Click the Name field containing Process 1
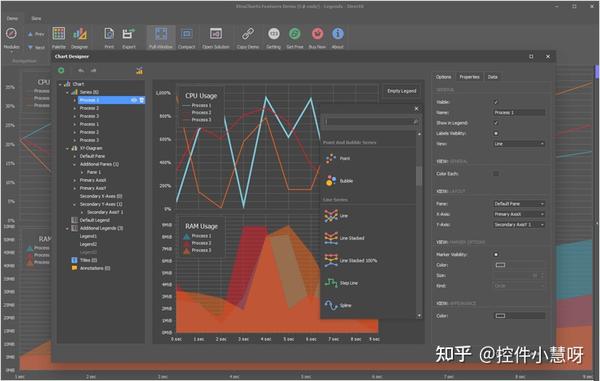The height and width of the screenshot is (381, 600). pos(518,112)
